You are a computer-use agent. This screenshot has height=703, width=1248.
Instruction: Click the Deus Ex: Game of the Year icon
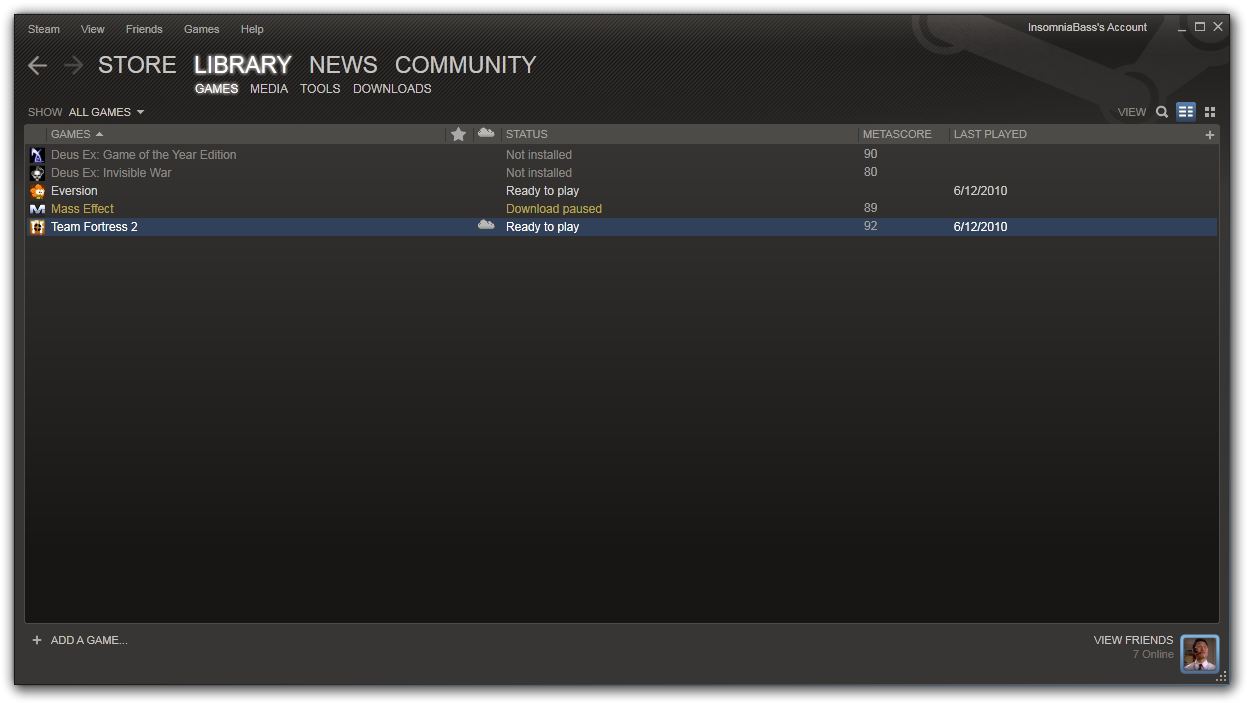click(37, 155)
